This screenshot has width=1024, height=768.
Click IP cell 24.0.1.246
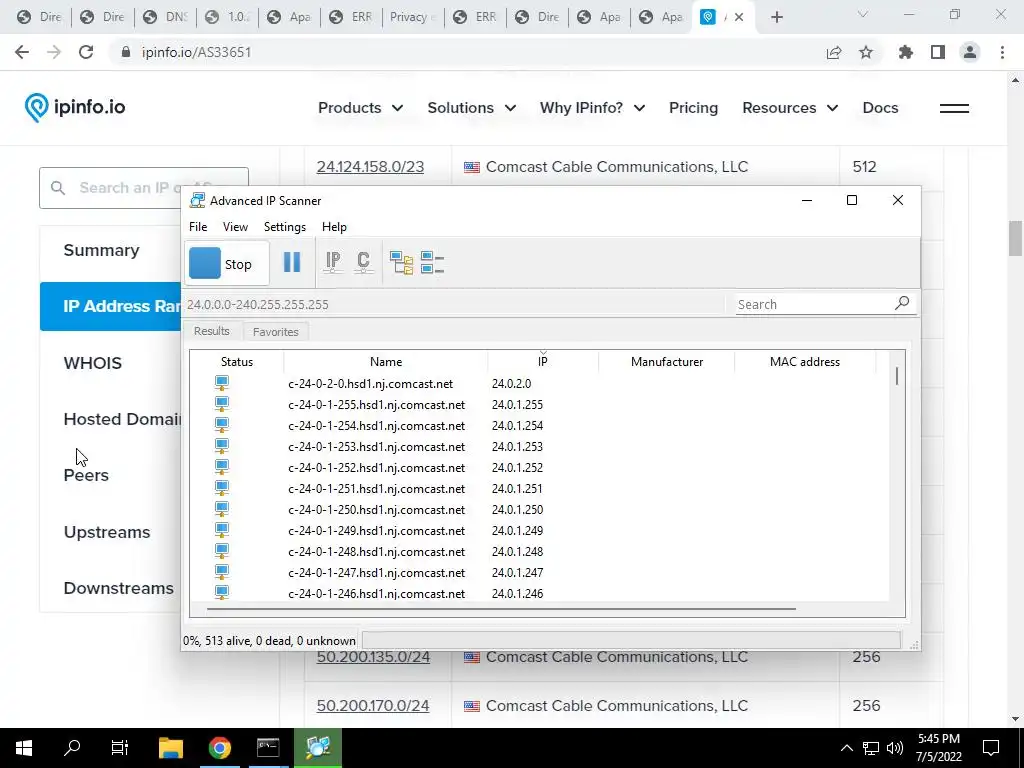[517, 594]
